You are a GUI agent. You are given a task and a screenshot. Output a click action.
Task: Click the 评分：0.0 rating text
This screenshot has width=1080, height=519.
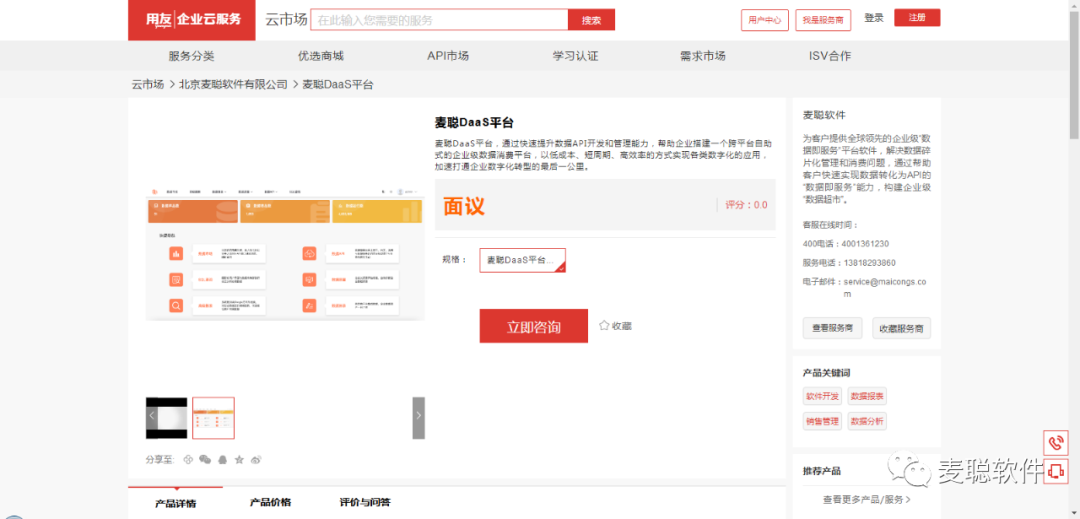(x=746, y=205)
